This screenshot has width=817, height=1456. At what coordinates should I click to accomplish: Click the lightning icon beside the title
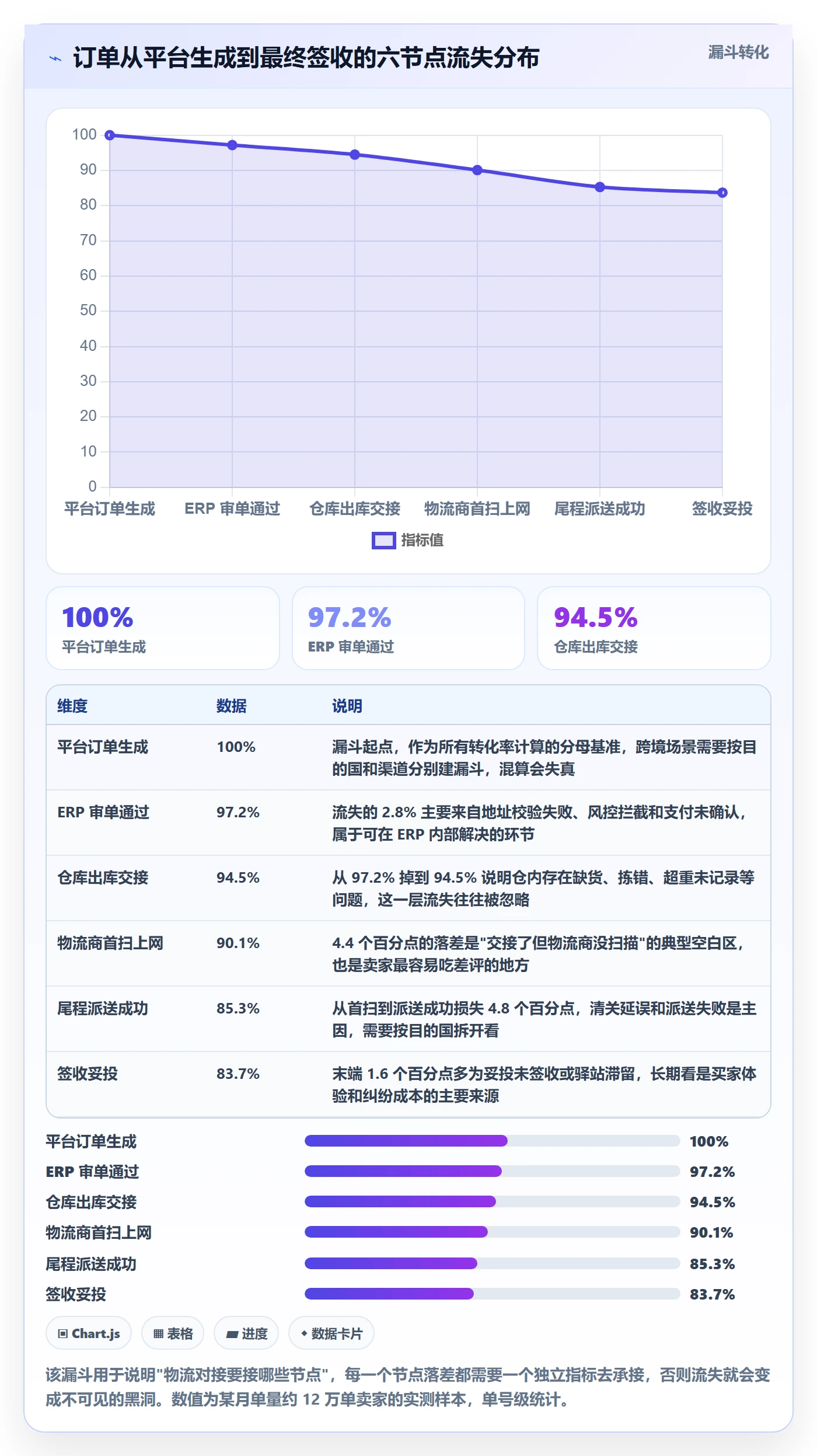tap(55, 58)
